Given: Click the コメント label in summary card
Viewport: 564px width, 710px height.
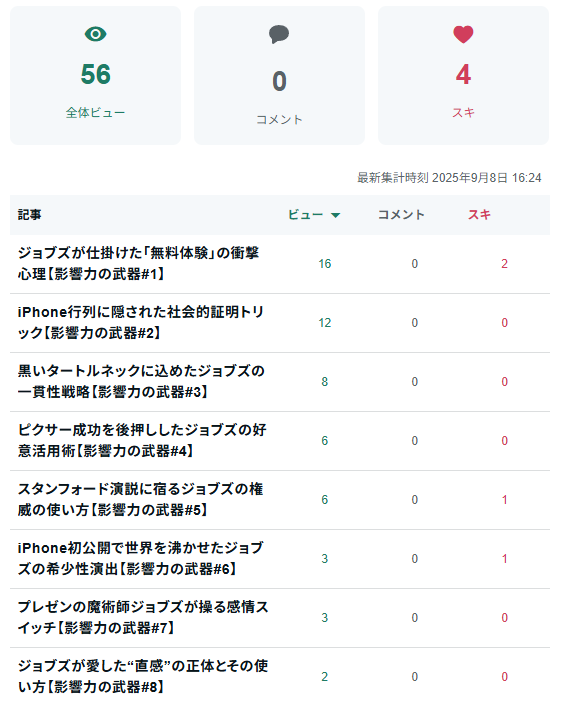Looking at the screenshot, I should point(279,120).
